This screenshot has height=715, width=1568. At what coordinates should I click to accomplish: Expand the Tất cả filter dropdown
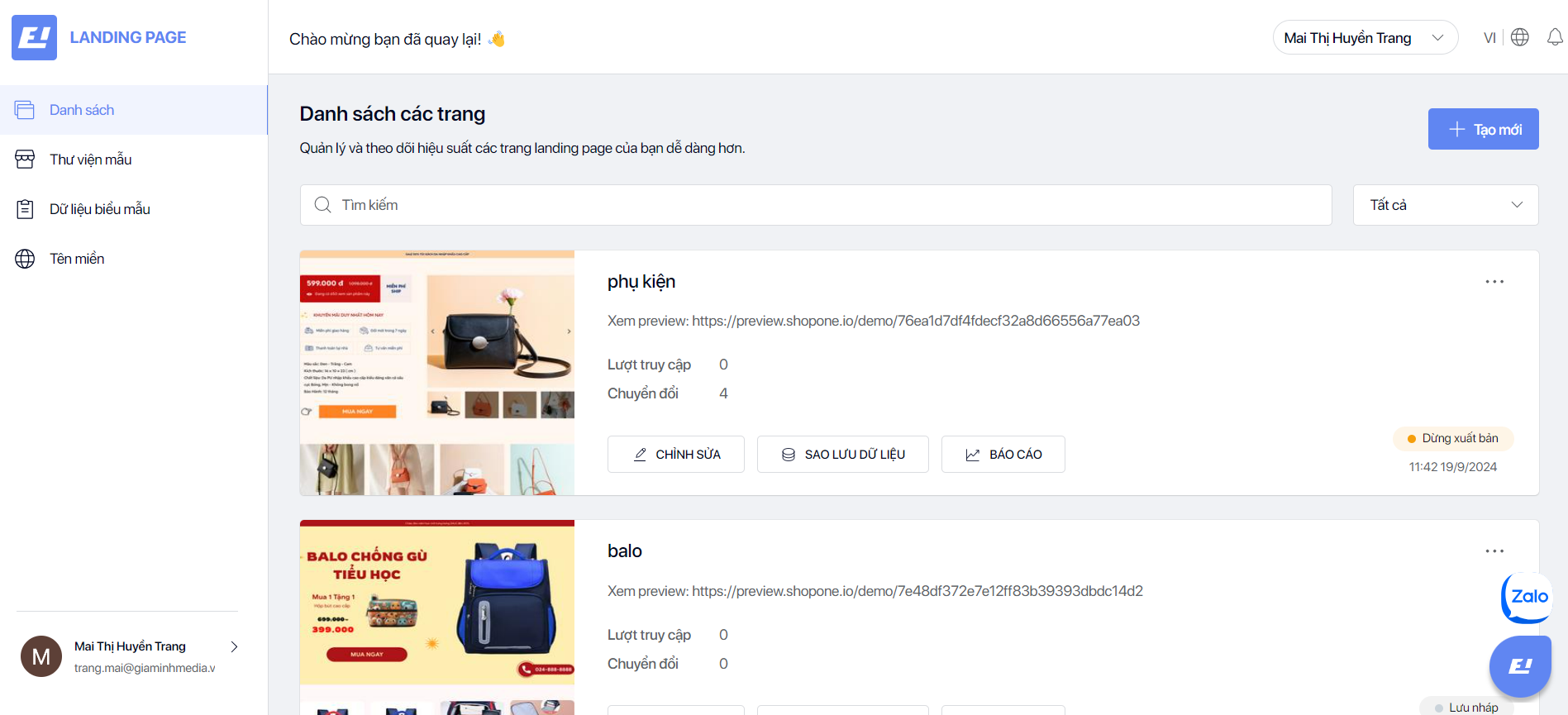pos(1446,205)
